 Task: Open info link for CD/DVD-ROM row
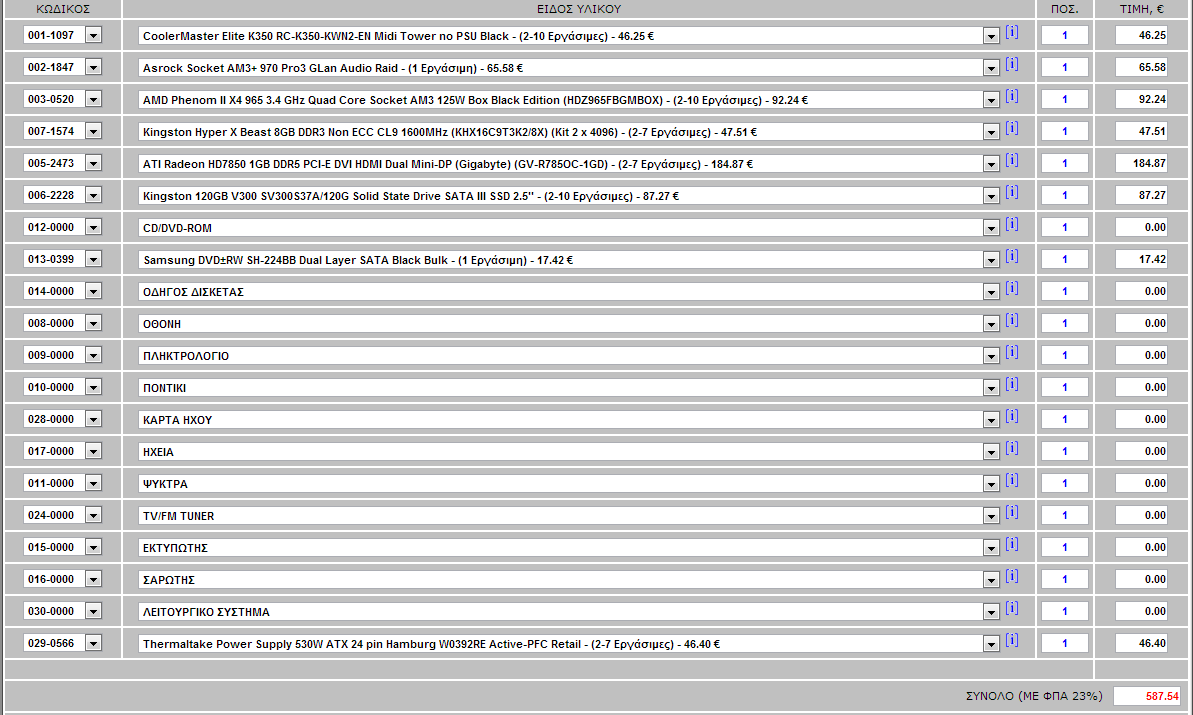coord(1012,224)
